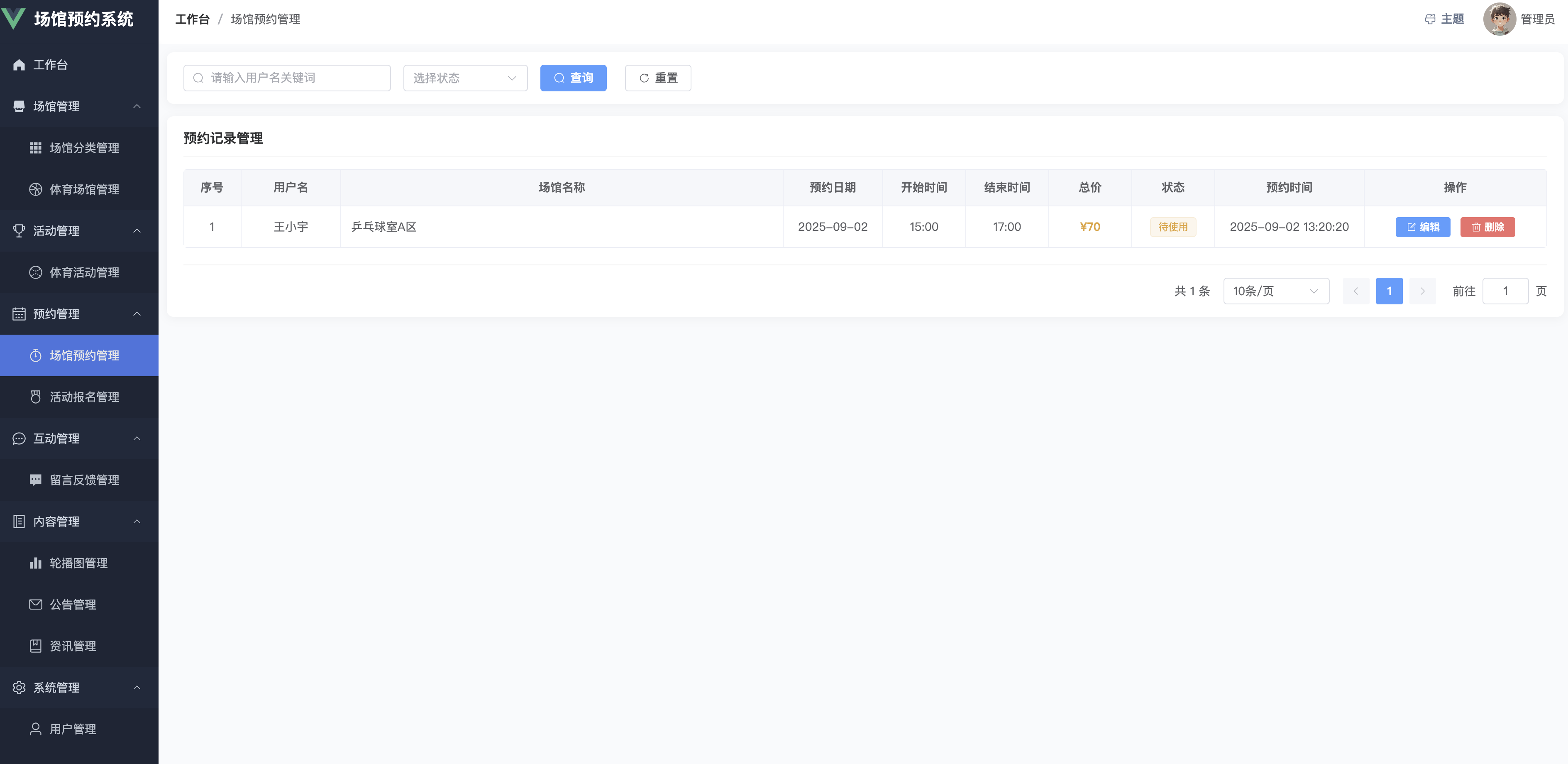
Task: Click the admin avatar picture
Action: (x=1499, y=20)
